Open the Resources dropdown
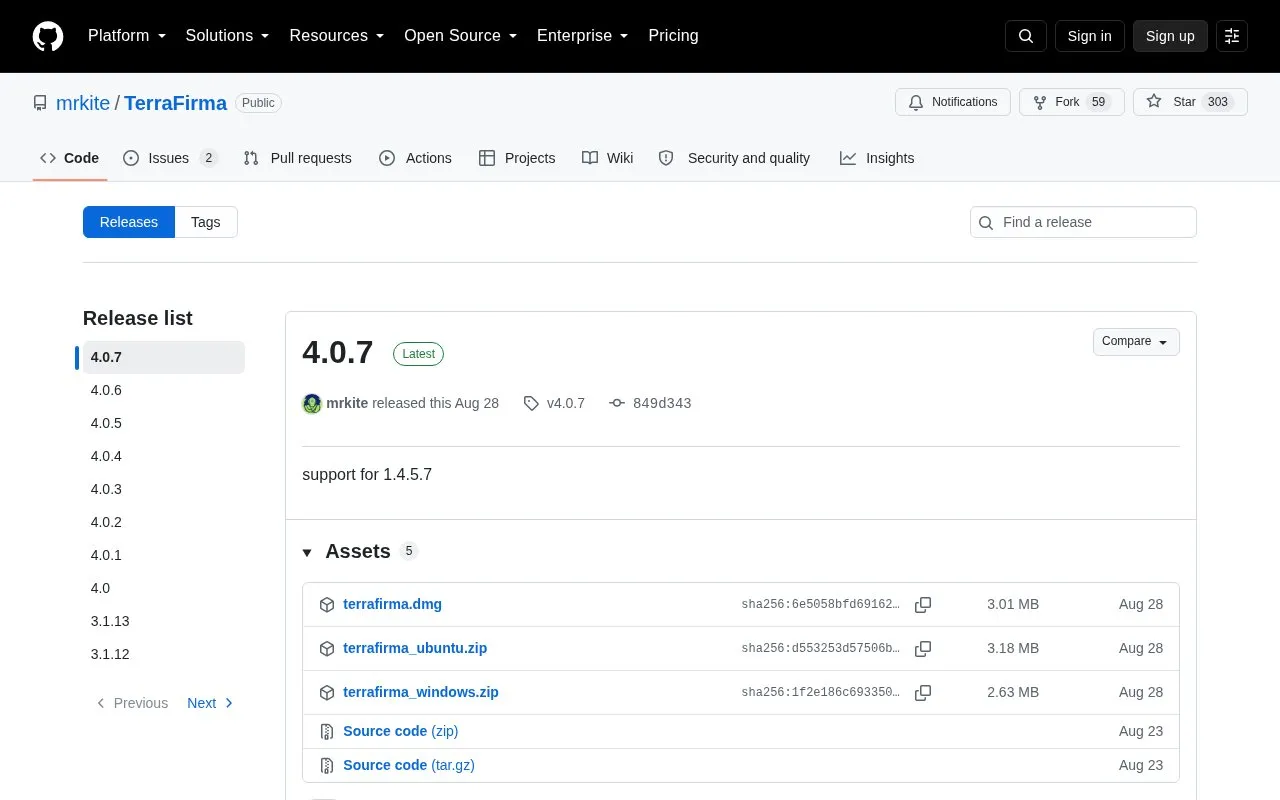1280x800 pixels. coord(337,36)
